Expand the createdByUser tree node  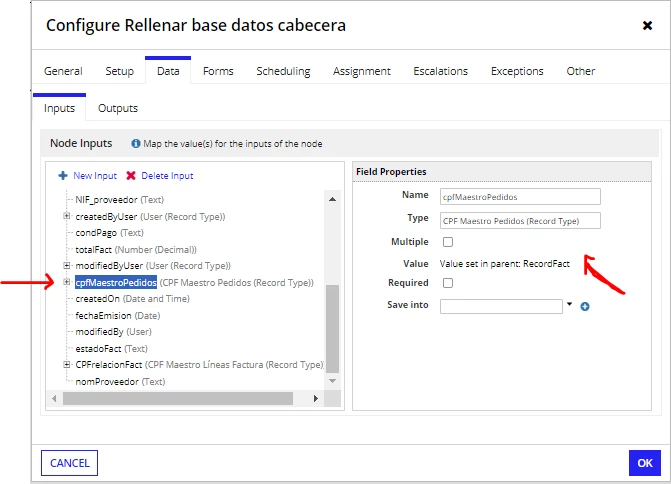67,217
